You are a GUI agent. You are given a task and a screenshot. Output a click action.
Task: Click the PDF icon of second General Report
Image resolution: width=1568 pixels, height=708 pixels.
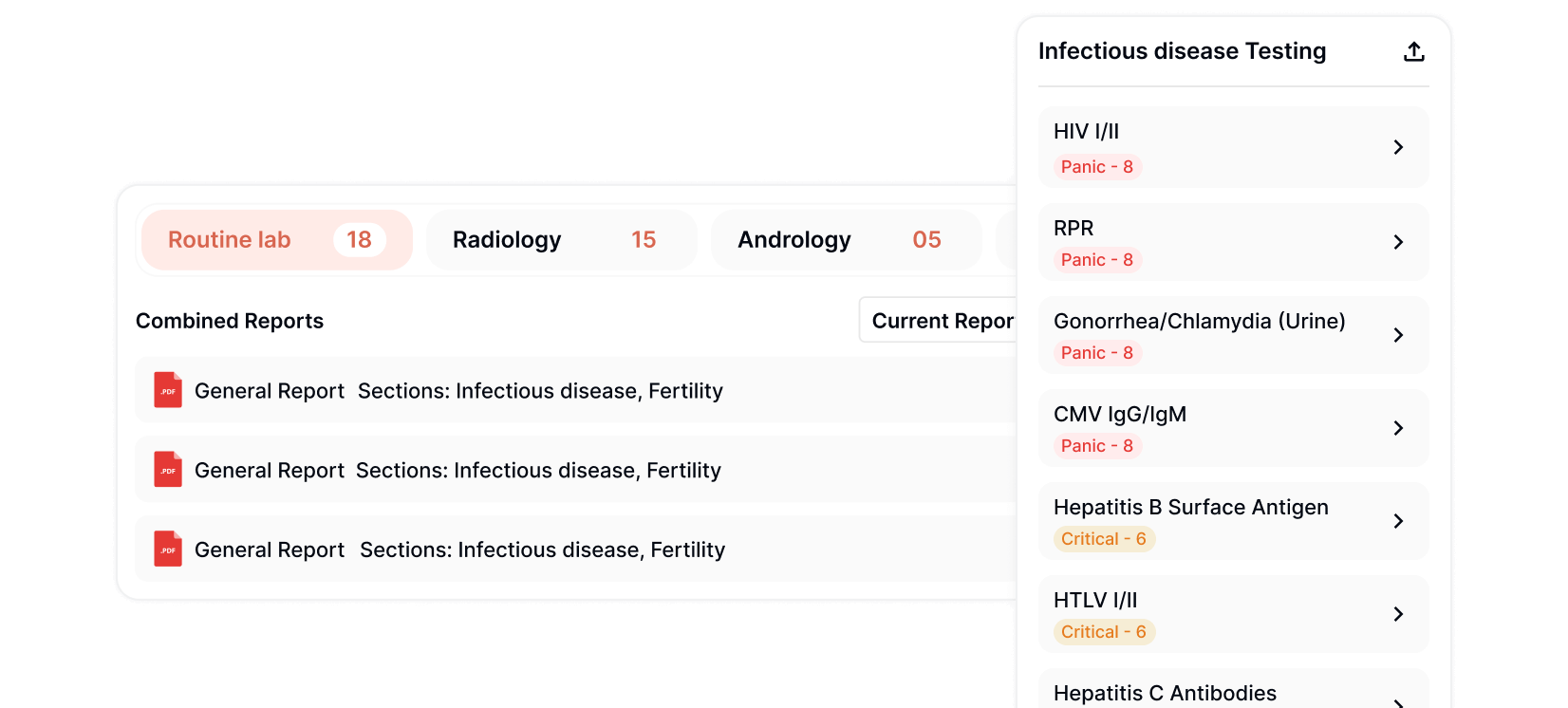168,470
